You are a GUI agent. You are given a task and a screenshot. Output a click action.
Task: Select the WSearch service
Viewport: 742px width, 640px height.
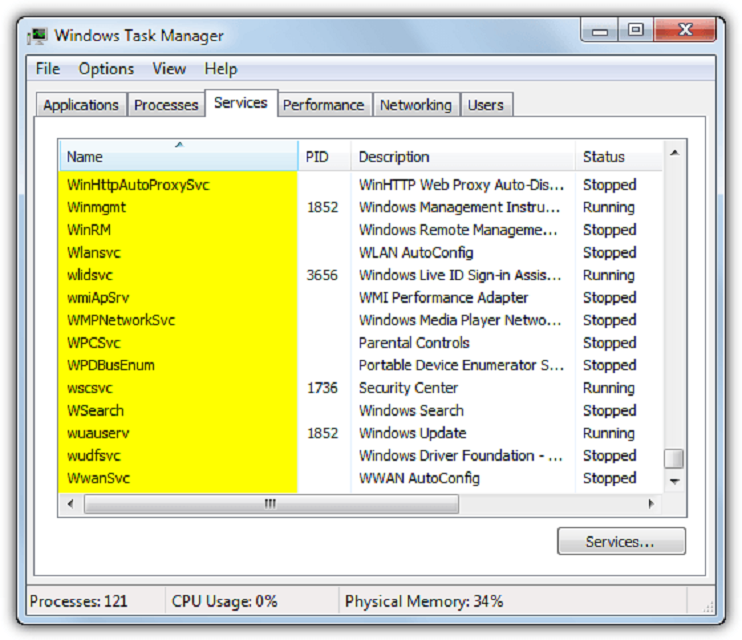click(360, 411)
